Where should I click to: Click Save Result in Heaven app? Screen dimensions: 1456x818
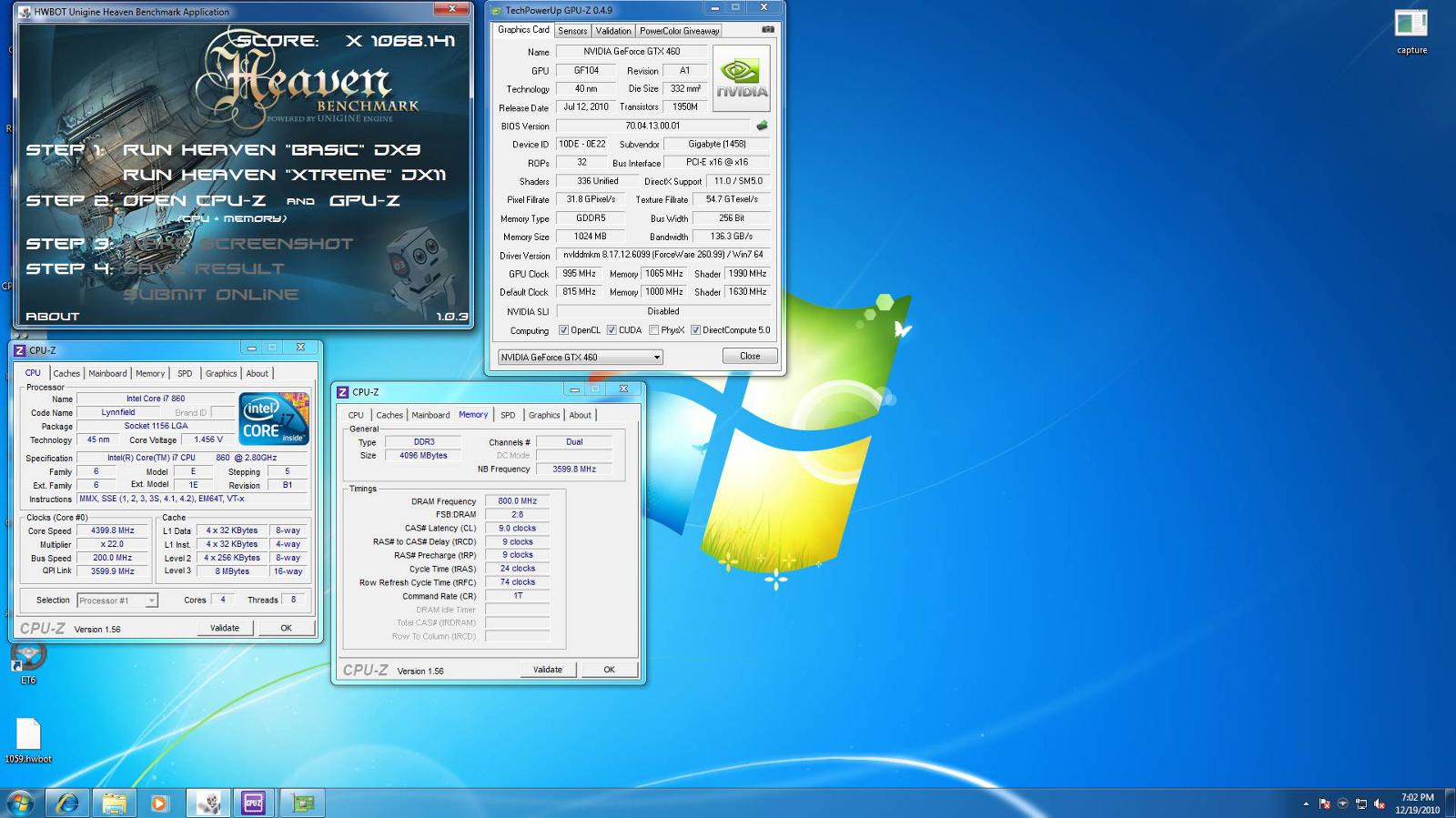[203, 268]
